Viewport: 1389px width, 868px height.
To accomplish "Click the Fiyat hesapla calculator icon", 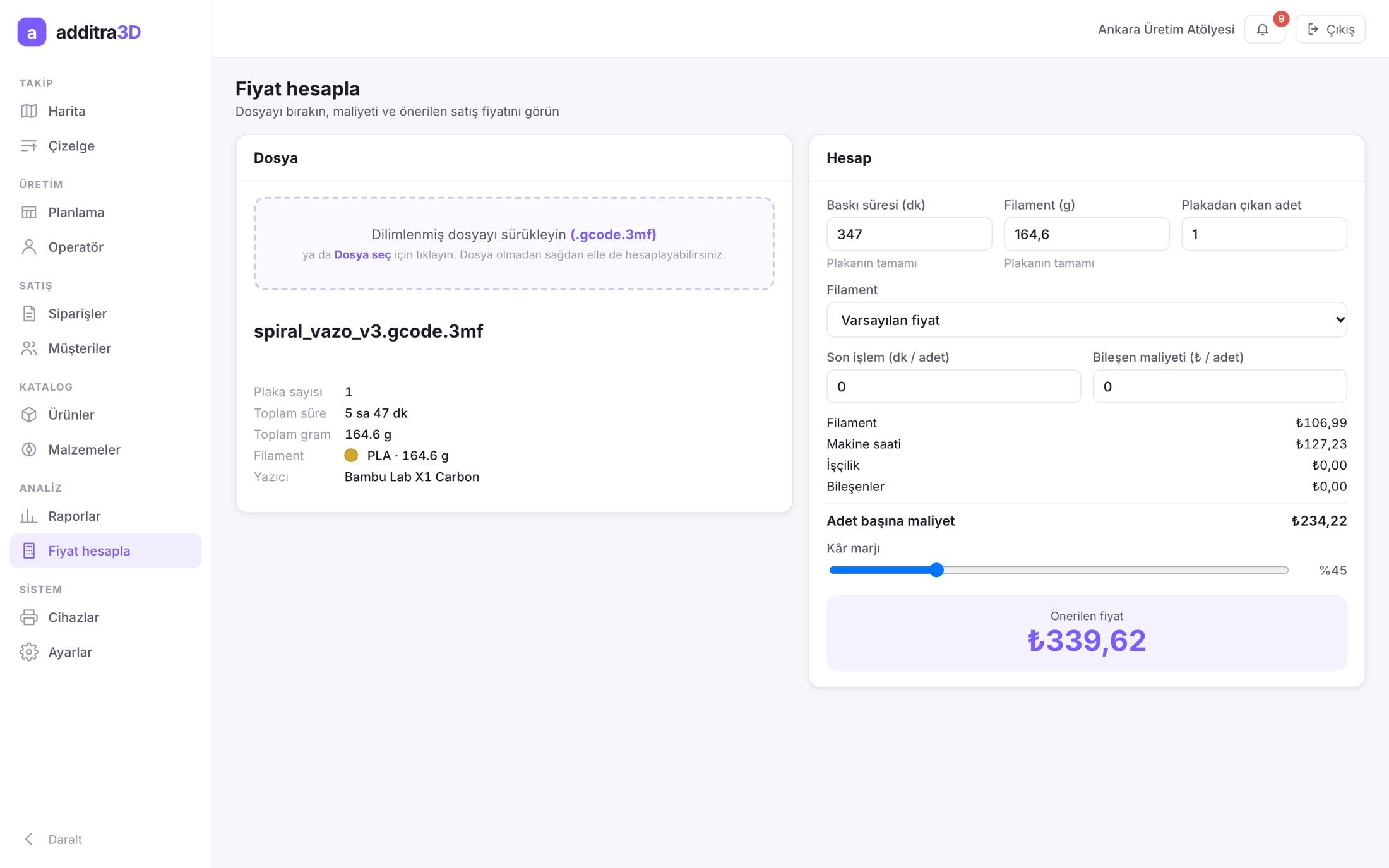I will click(29, 551).
